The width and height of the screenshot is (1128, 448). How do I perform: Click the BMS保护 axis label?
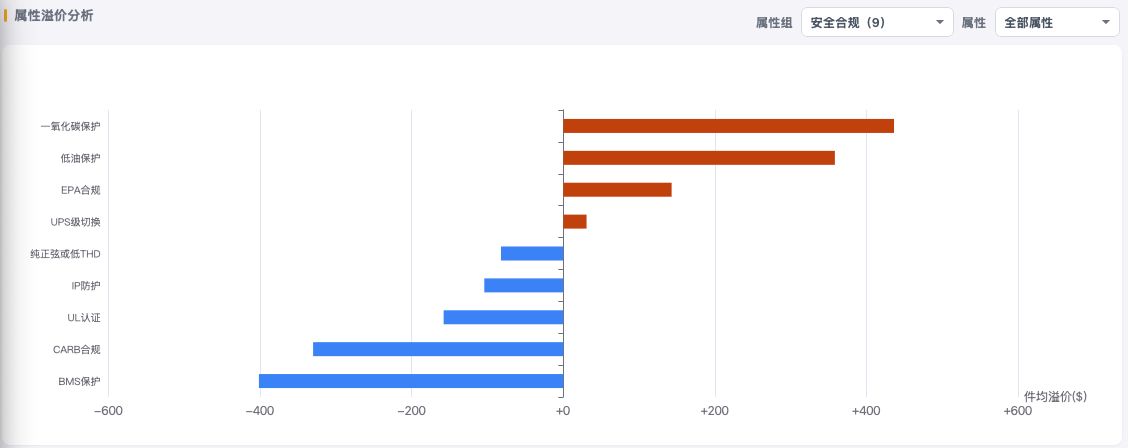79,381
